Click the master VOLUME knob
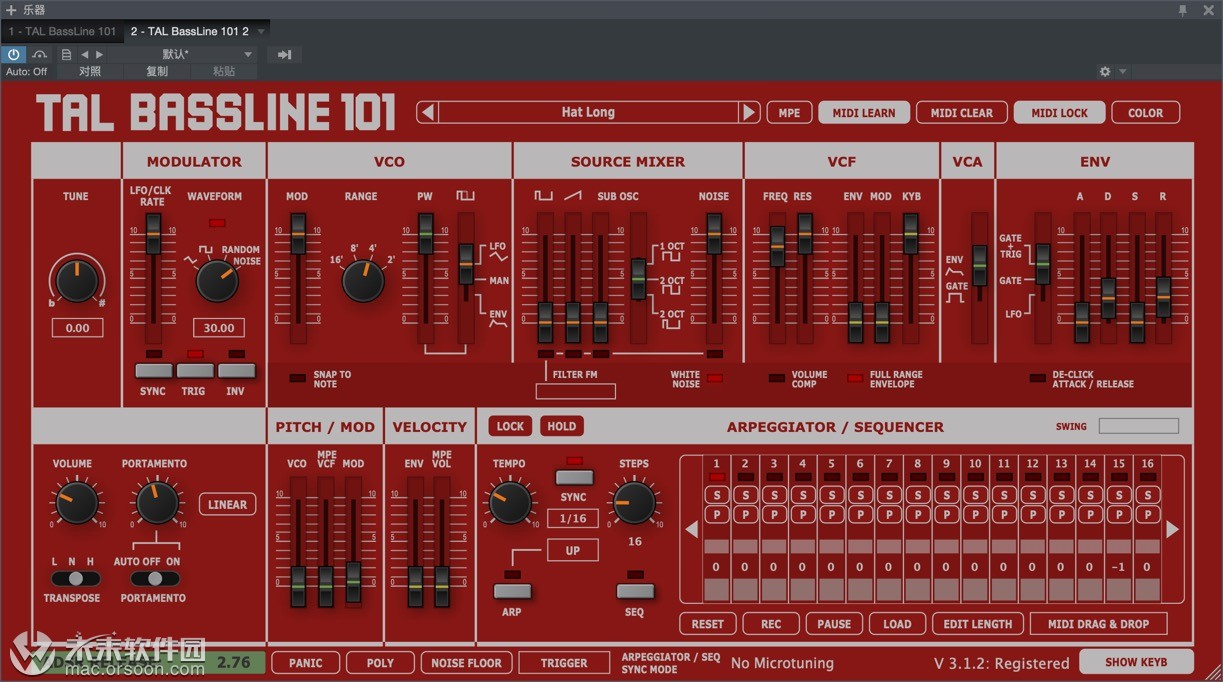This screenshot has width=1223, height=682. tap(77, 502)
